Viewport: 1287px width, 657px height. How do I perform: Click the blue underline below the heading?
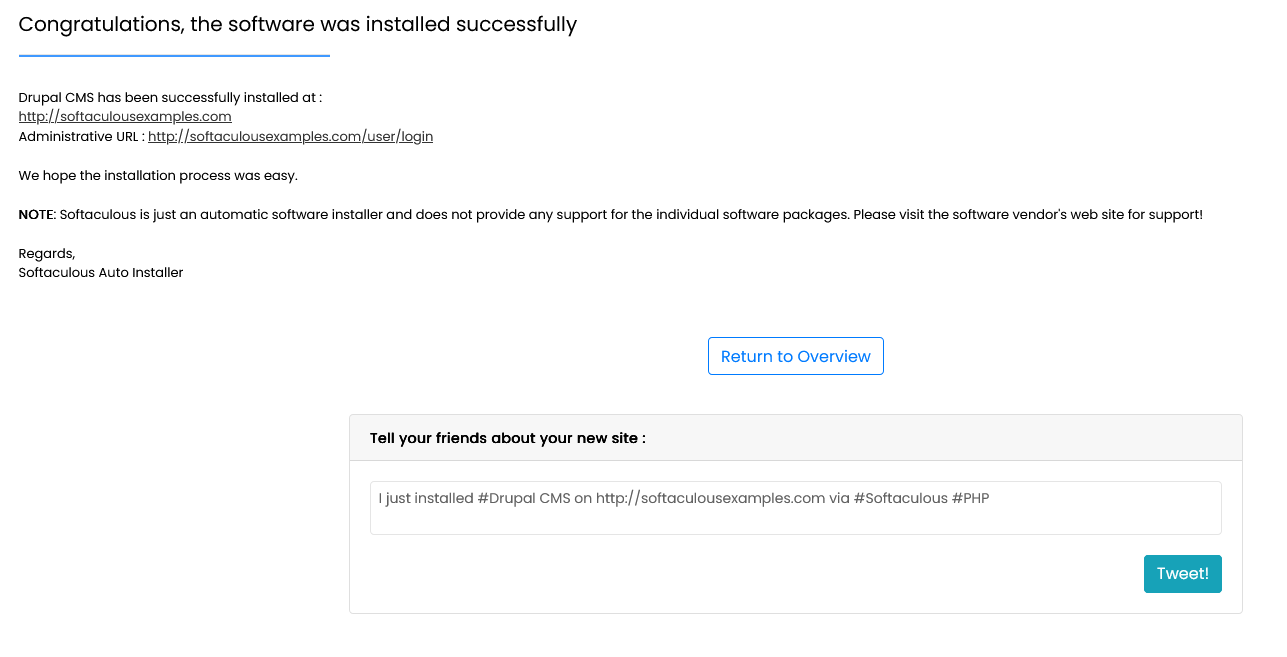[174, 53]
